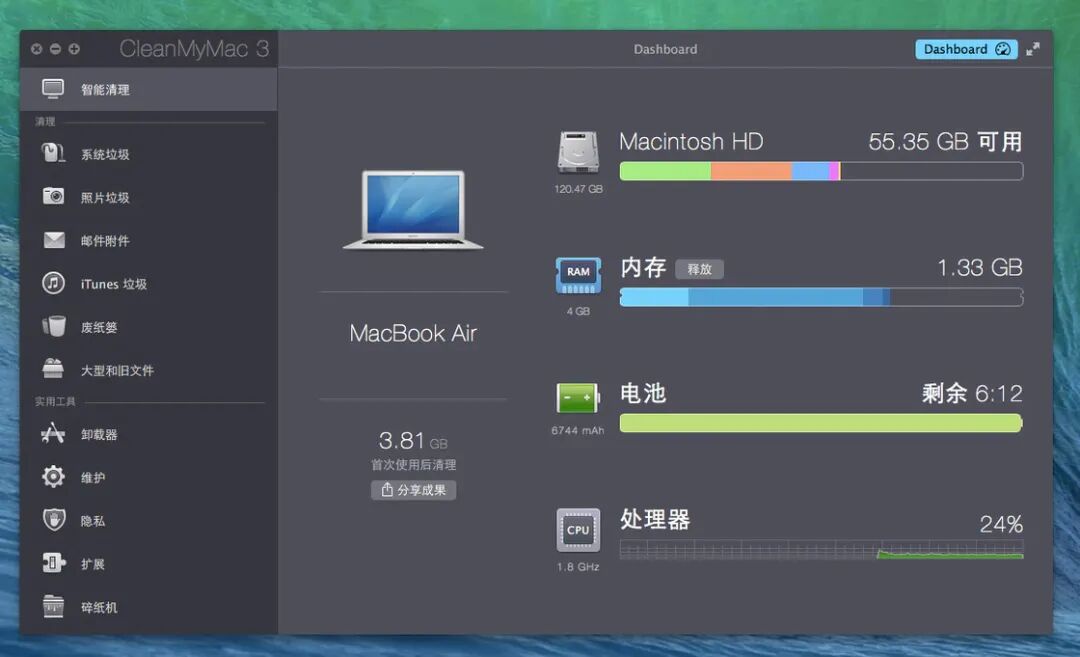Click the "120.47 GB" disk capacity label
Image resolution: width=1080 pixels, height=657 pixels.
click(x=579, y=189)
